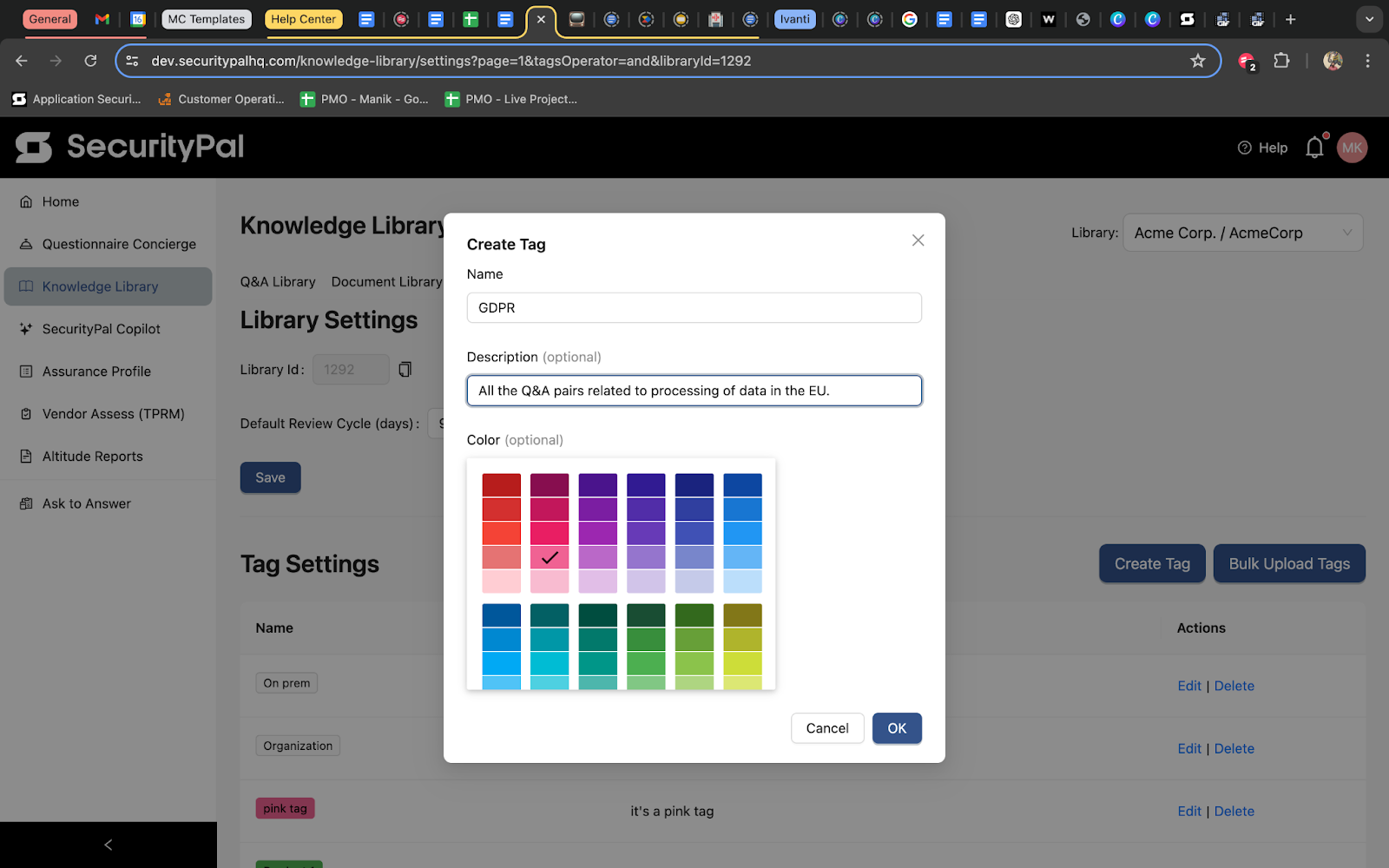Click the Cancel button in dialog
The height and width of the screenshot is (868, 1389).
point(827,728)
